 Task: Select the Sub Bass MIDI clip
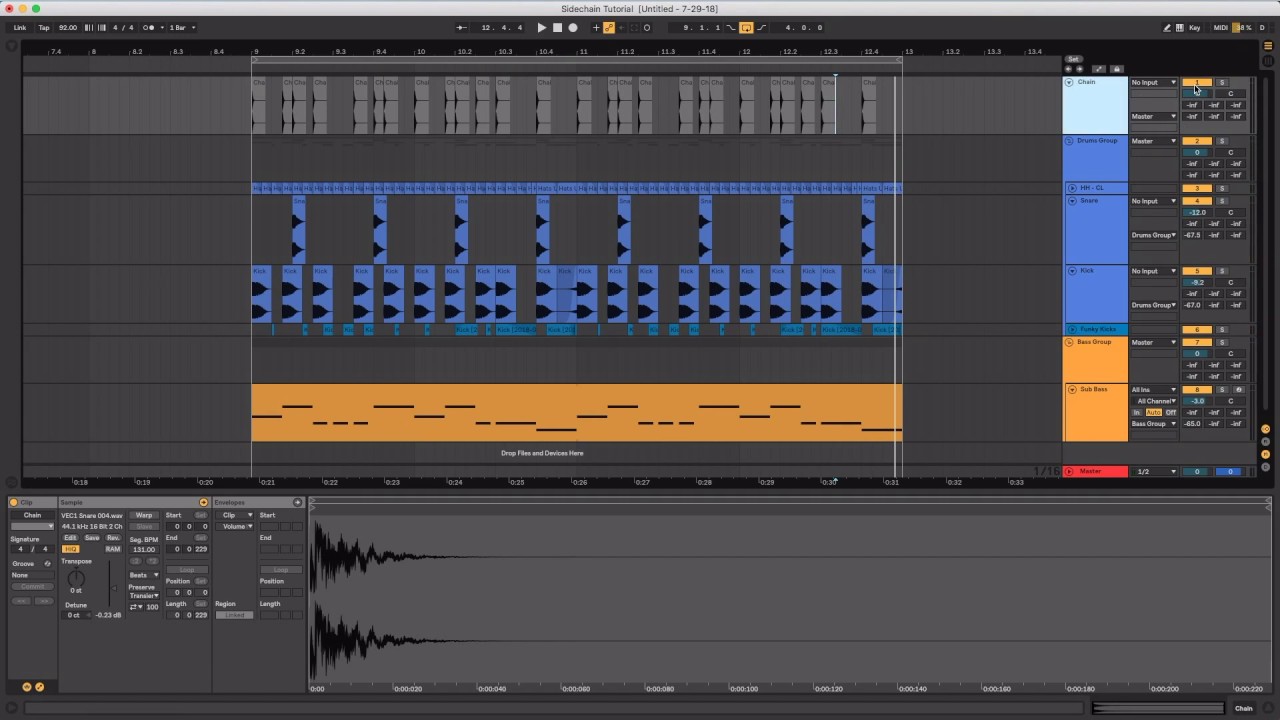576,413
